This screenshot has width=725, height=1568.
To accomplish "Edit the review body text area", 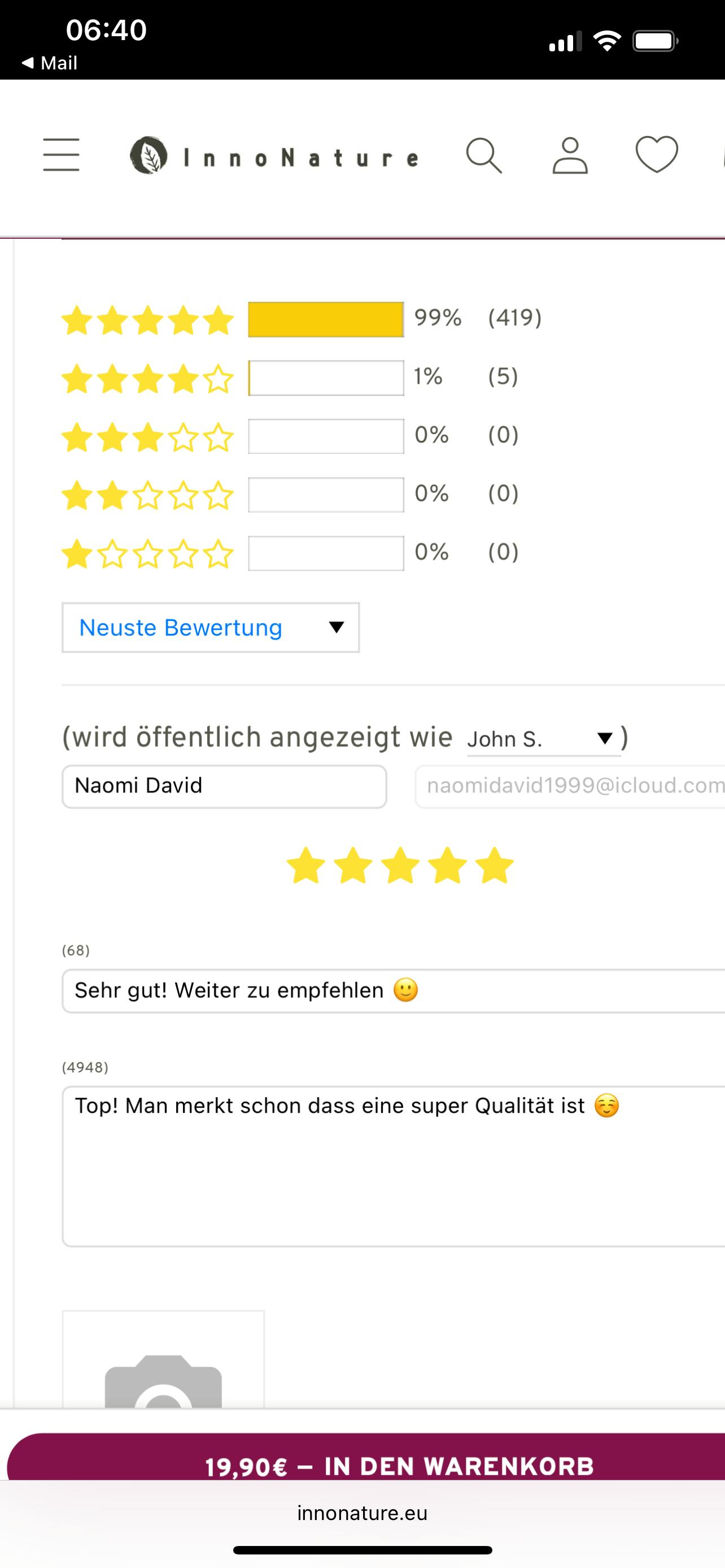I will click(392, 1166).
